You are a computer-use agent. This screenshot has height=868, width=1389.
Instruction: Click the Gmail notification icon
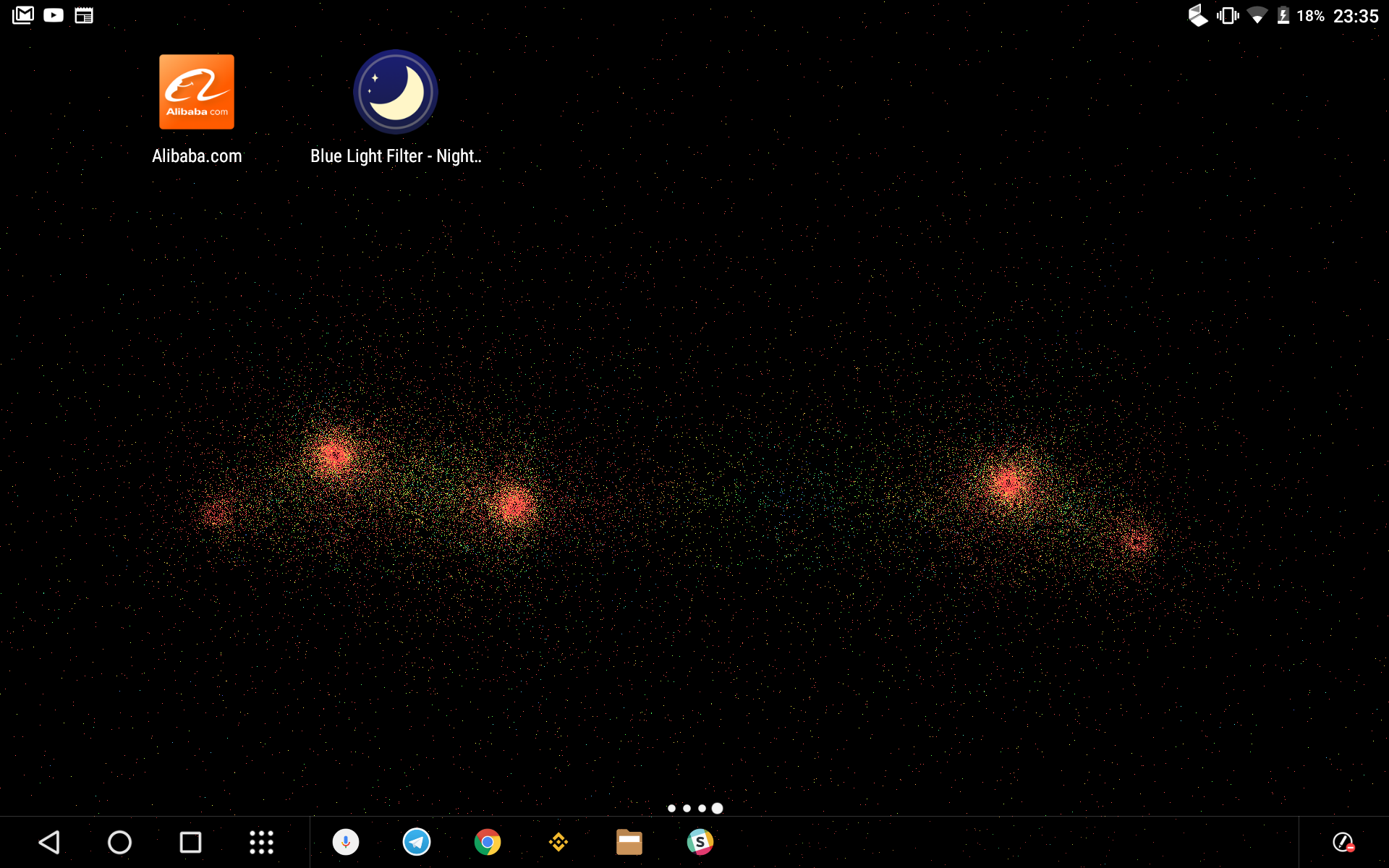(x=23, y=15)
